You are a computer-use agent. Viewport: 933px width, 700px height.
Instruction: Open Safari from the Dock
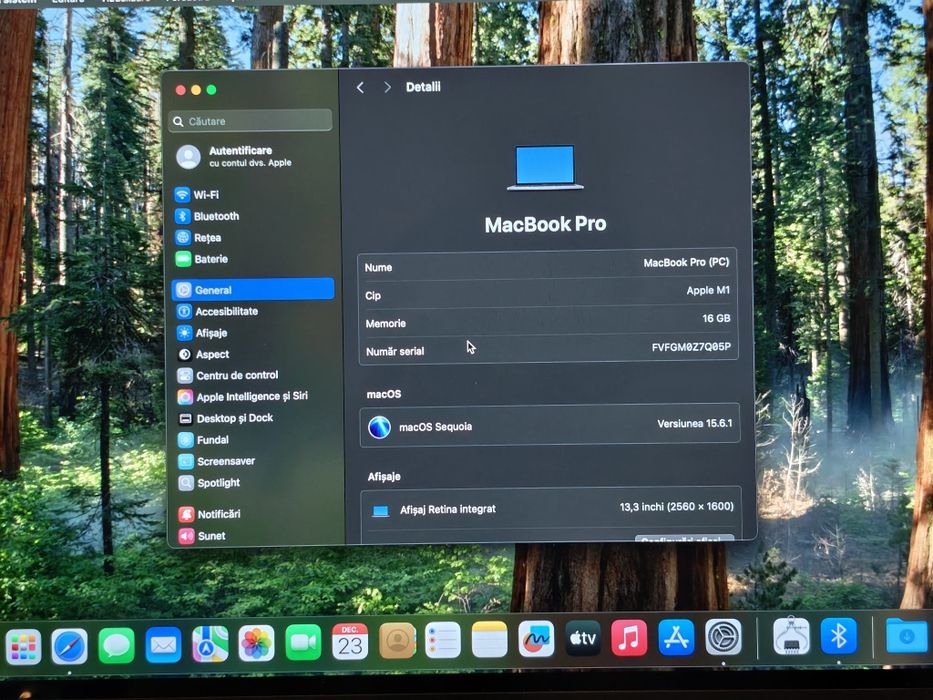point(70,646)
